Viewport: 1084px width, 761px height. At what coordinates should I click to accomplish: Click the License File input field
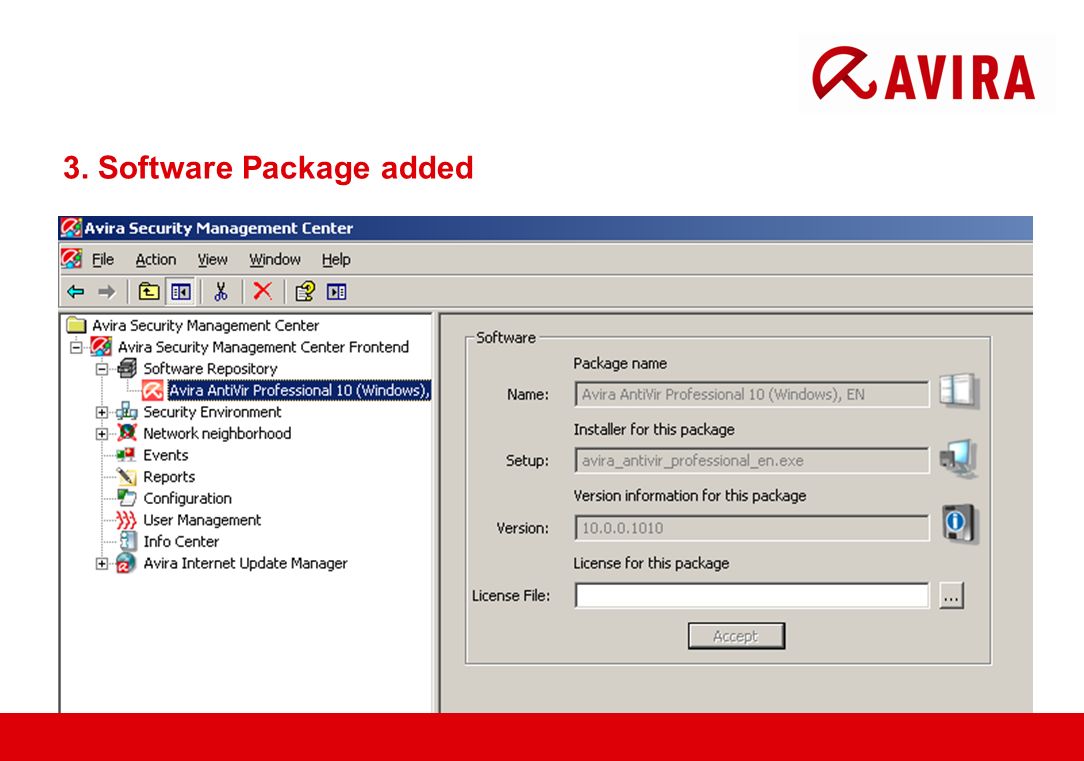[x=751, y=595]
